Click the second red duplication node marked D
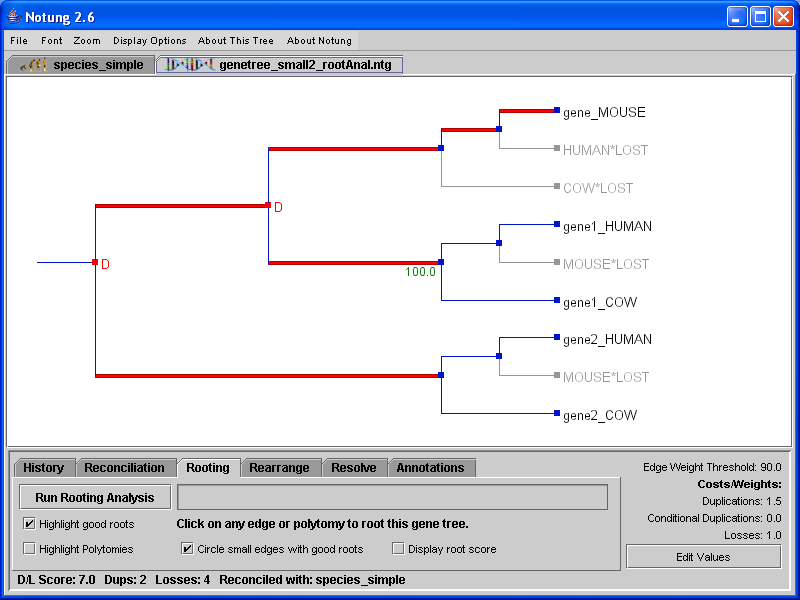The height and width of the screenshot is (600, 800). tap(268, 205)
